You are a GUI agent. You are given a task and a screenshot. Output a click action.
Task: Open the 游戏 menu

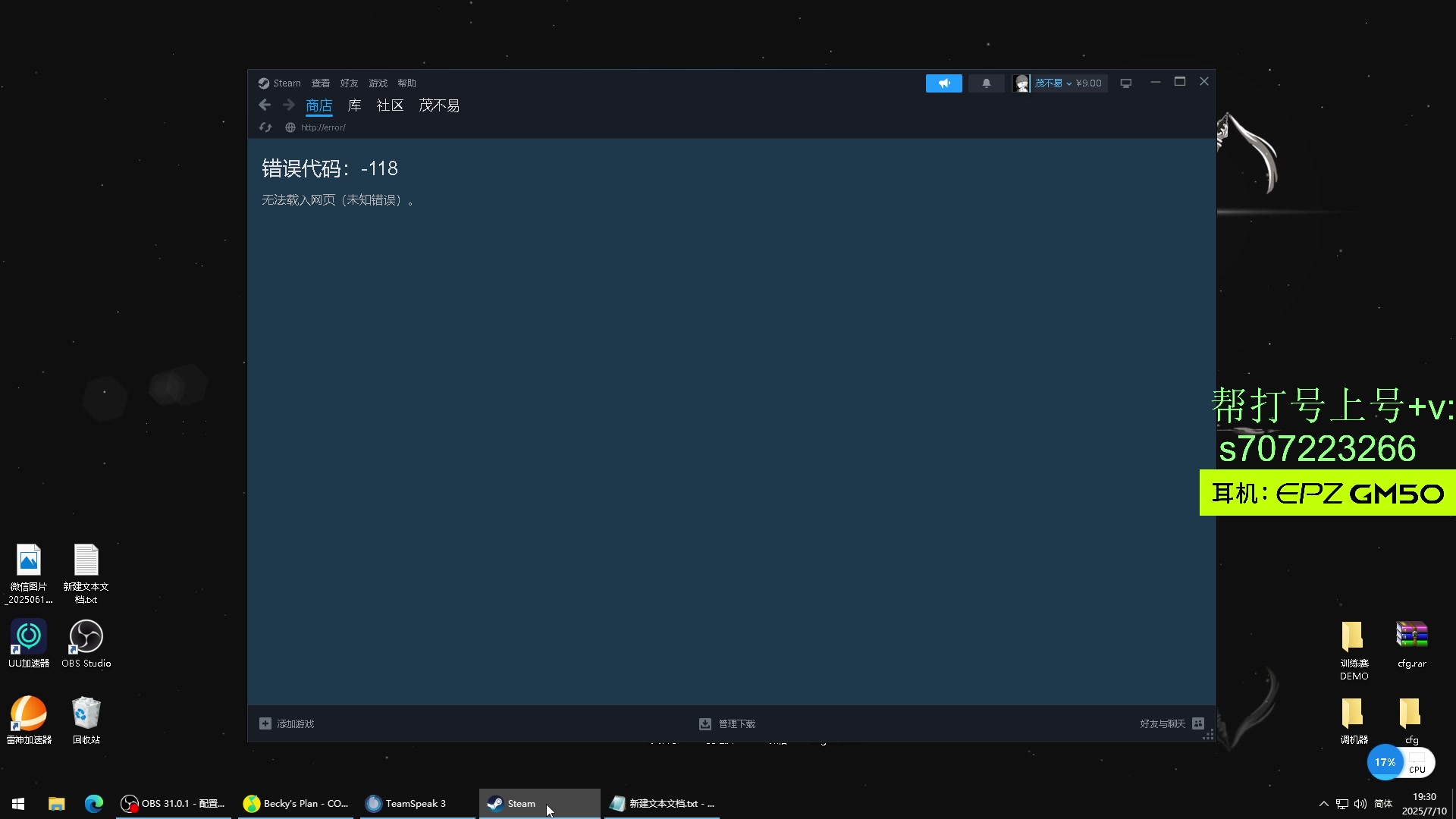point(378,83)
